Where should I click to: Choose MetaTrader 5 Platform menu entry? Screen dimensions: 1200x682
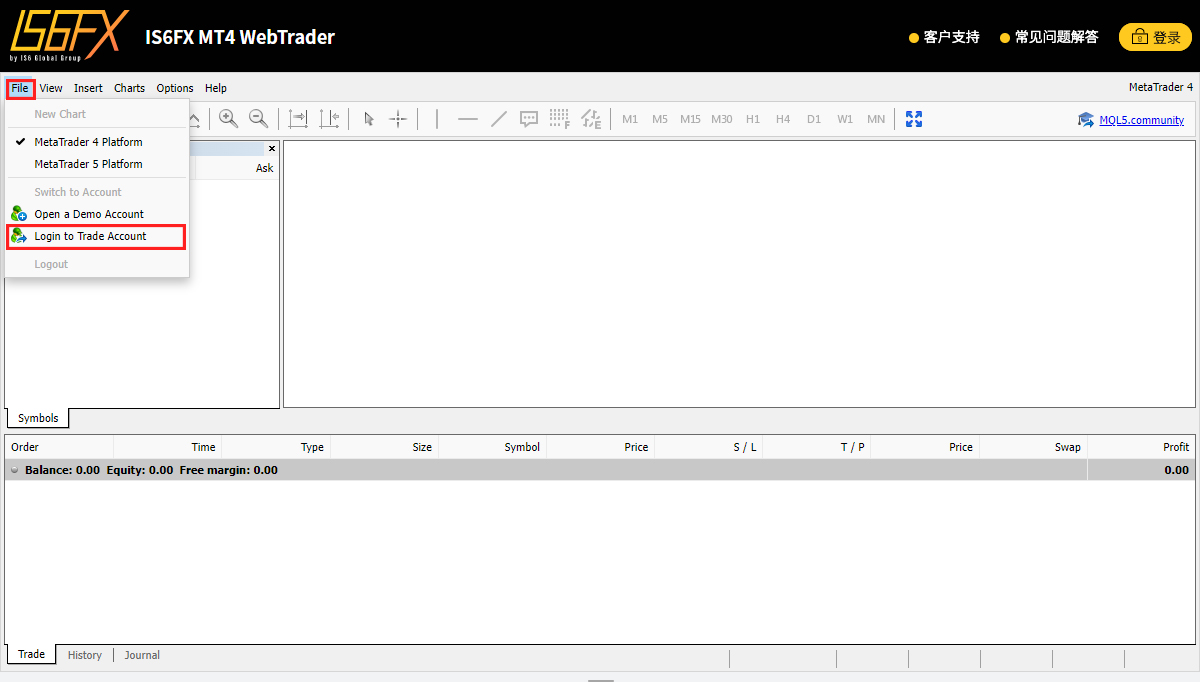pyautogui.click(x=97, y=164)
